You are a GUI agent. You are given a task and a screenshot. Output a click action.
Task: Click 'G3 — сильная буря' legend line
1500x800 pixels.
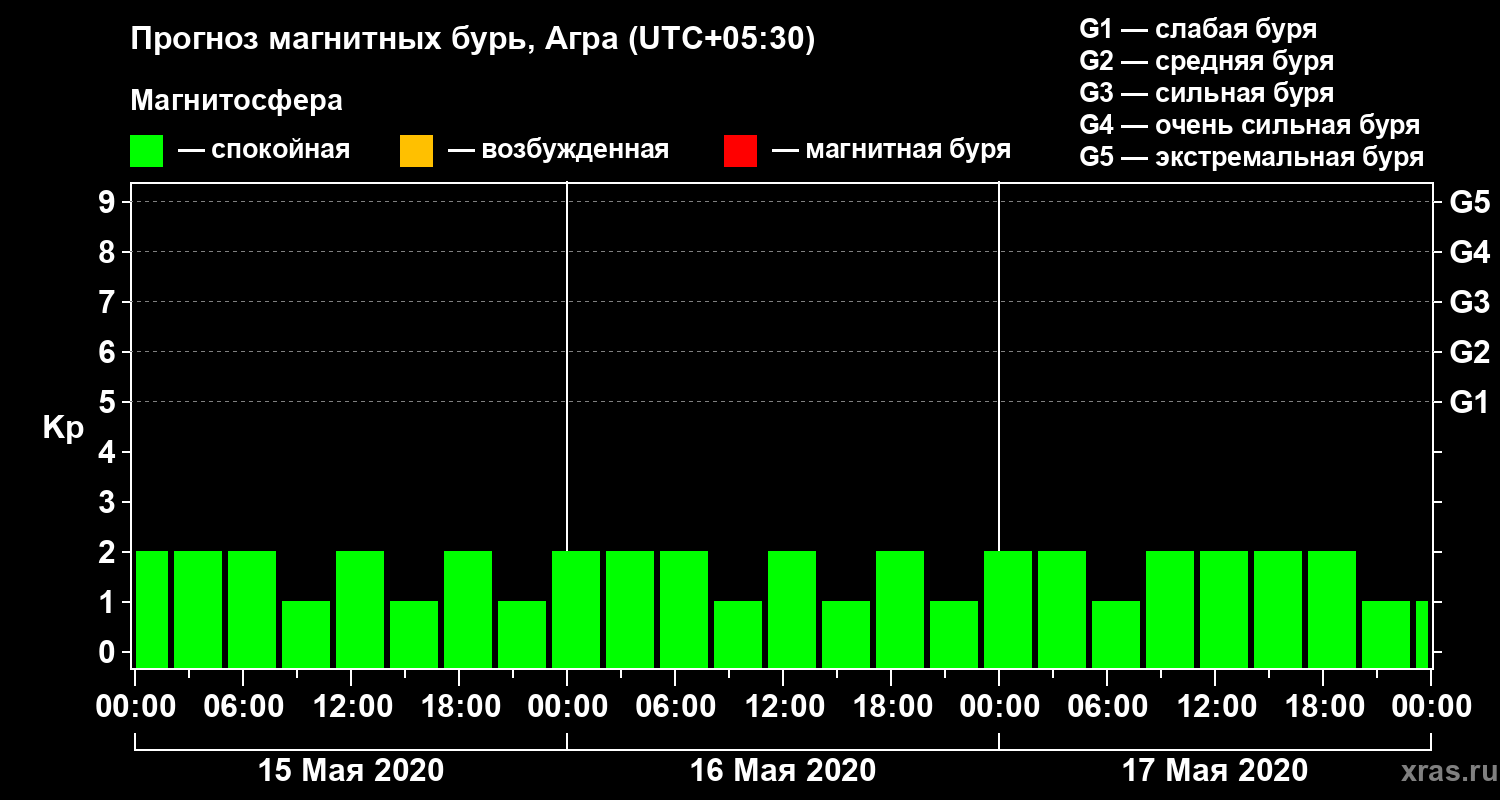point(1206,93)
